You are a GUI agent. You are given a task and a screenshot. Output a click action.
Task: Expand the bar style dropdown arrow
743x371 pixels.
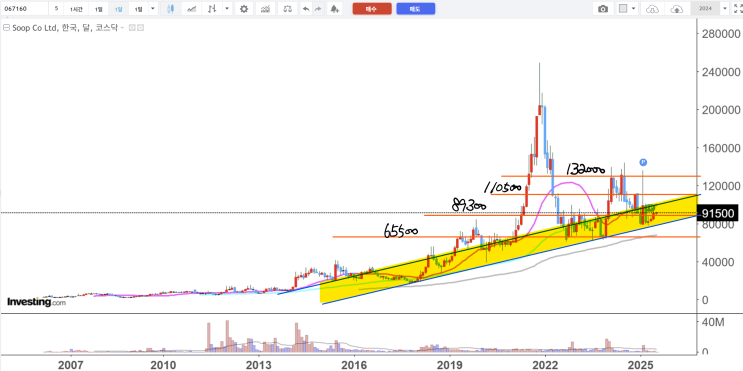click(x=227, y=9)
